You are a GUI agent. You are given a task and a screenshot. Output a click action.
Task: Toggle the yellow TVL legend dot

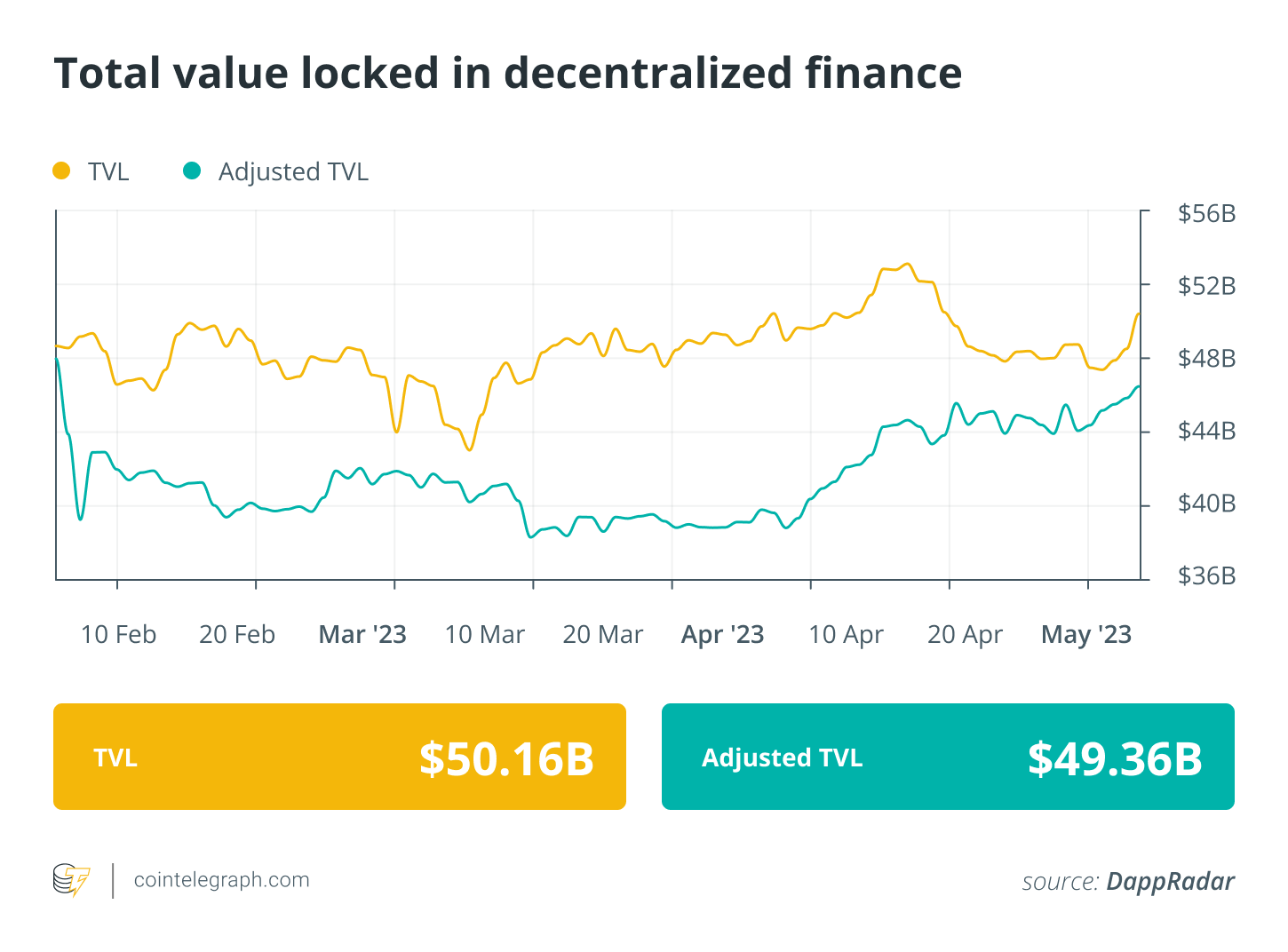coord(61,171)
